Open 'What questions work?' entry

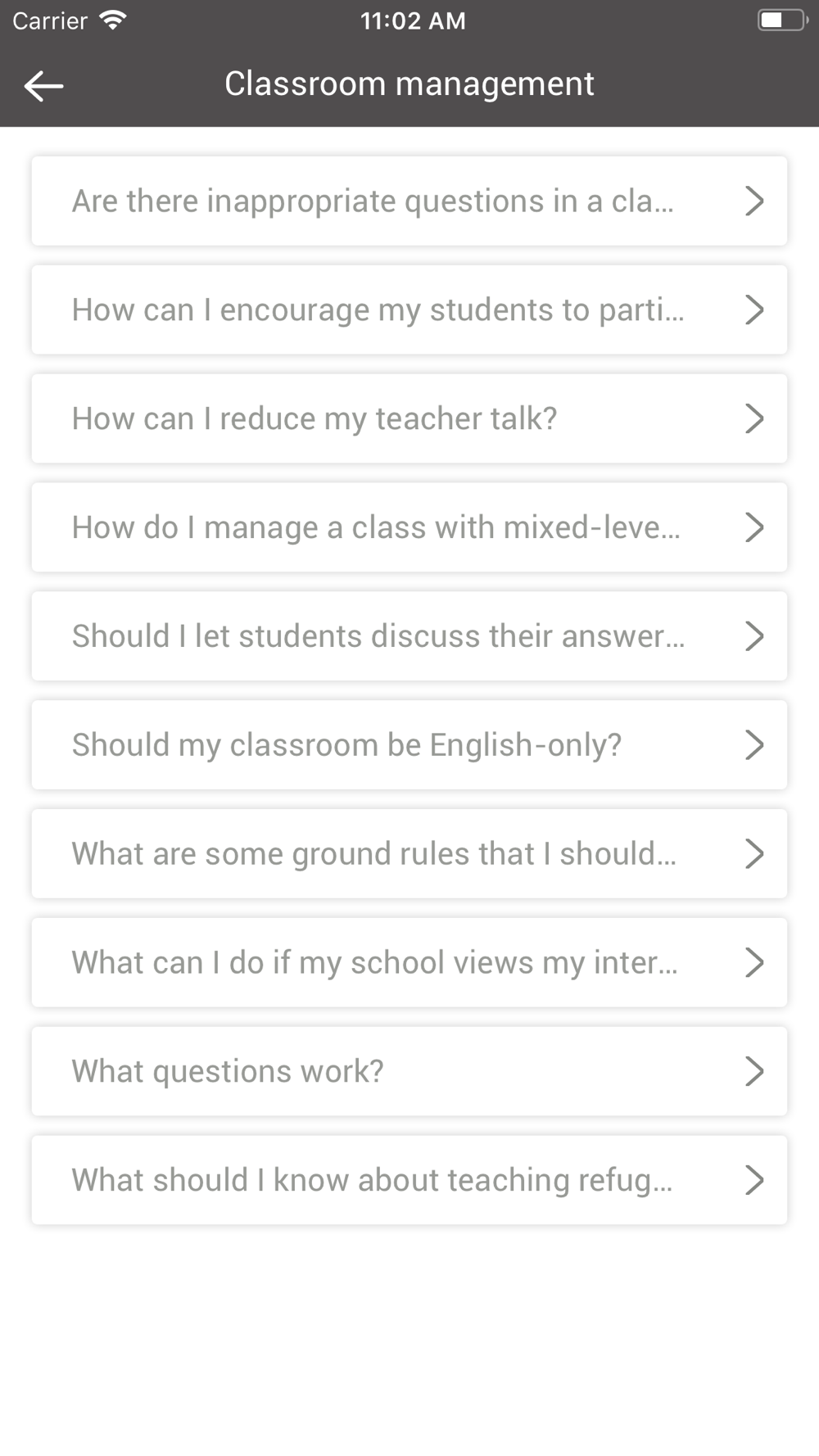[x=409, y=1071]
